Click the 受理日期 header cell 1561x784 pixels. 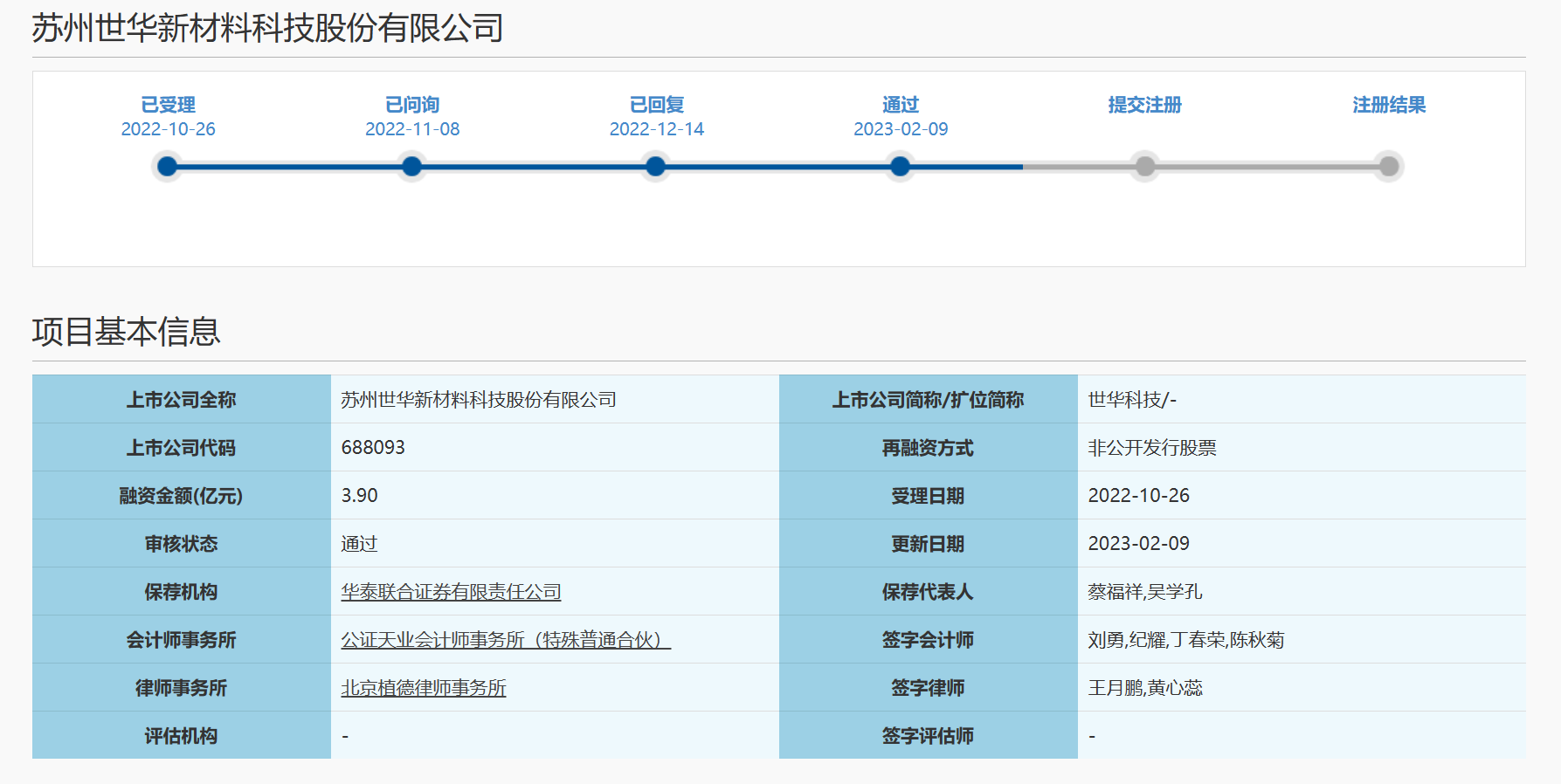pyautogui.click(x=929, y=495)
